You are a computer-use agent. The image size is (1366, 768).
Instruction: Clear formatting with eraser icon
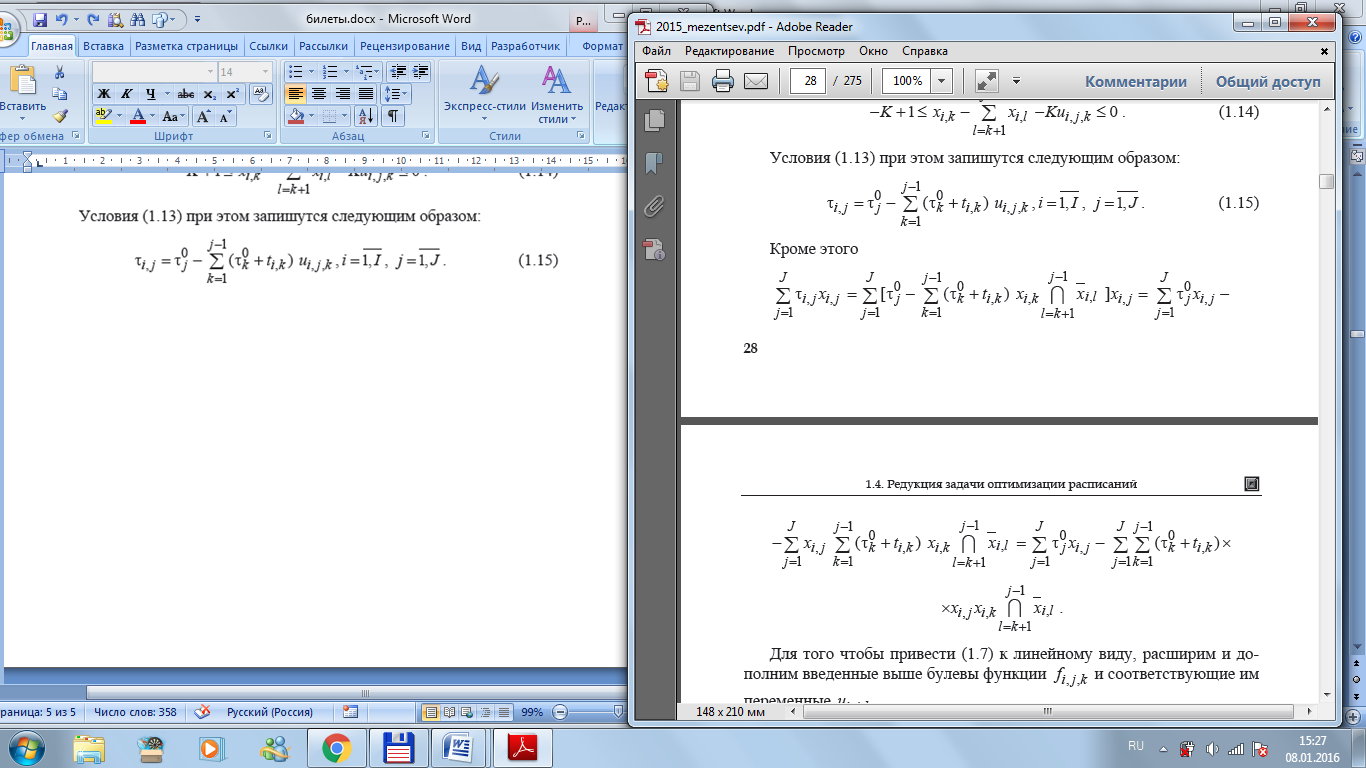260,93
